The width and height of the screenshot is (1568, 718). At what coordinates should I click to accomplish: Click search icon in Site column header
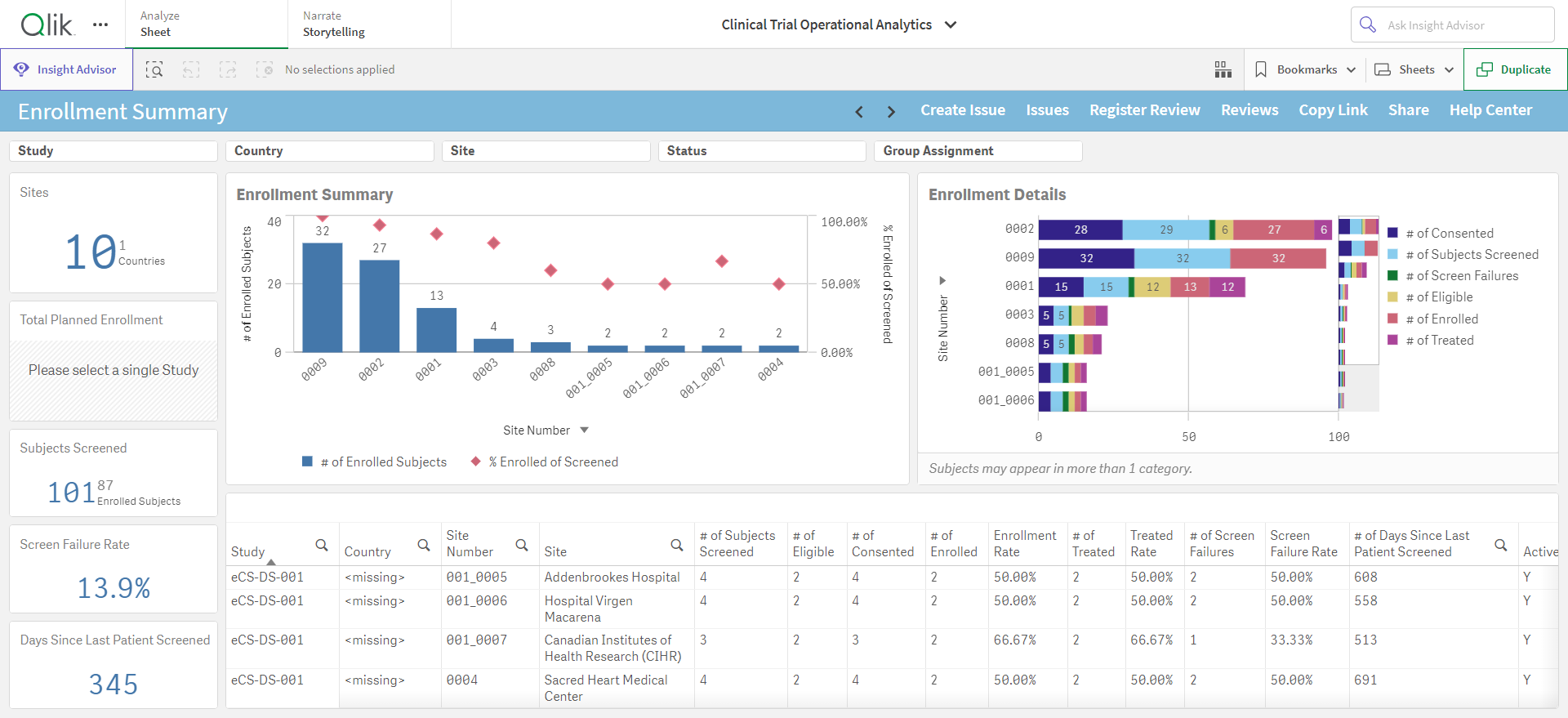pyautogui.click(x=677, y=545)
